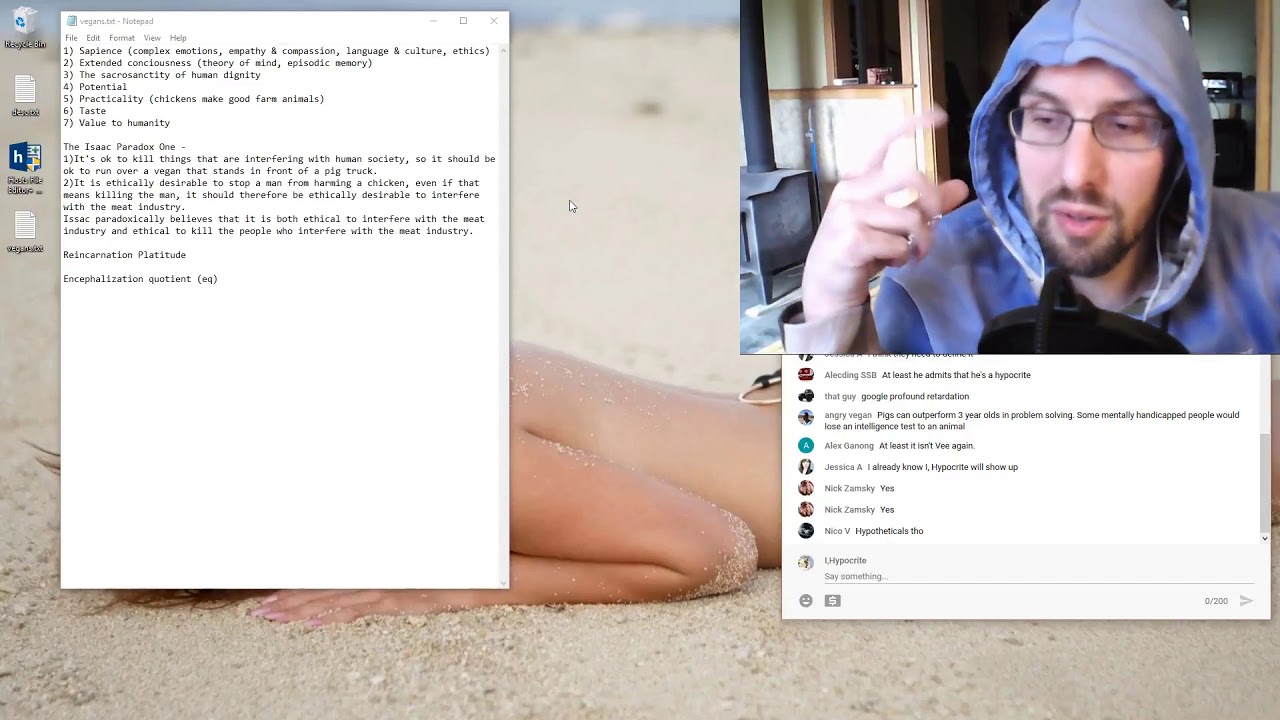
Task: Minimize the Notepad window
Action: pyautogui.click(x=433, y=20)
